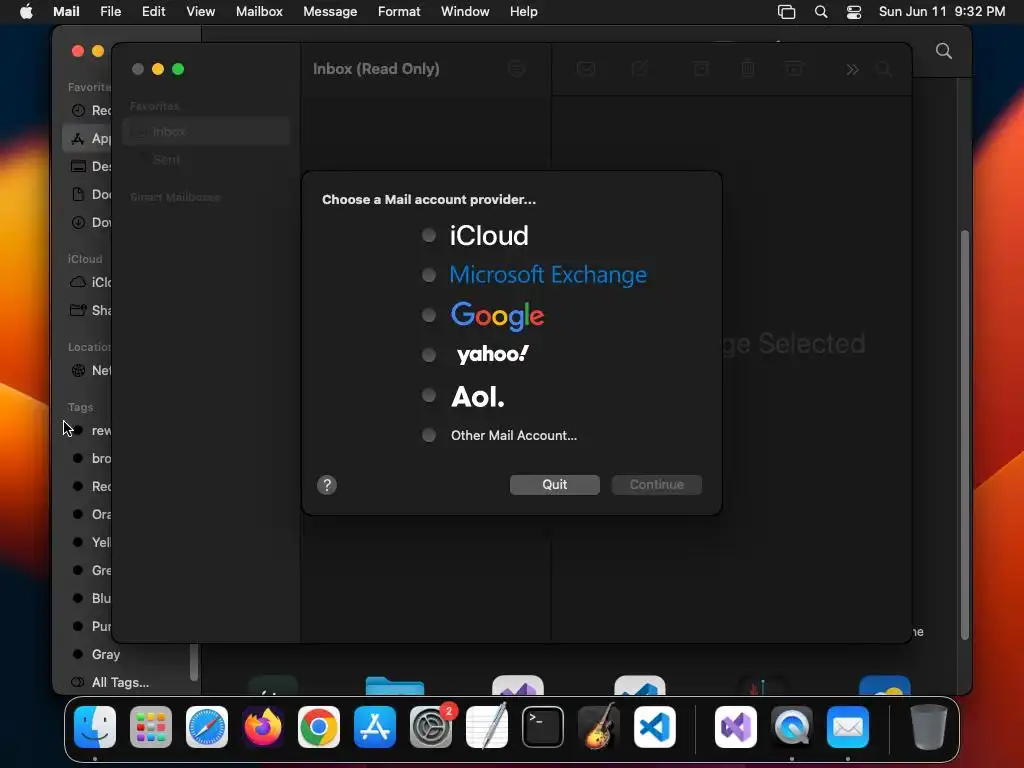Click Get New Mail envelope icon in Mail toolbar
The image size is (1024, 768).
[x=586, y=69]
